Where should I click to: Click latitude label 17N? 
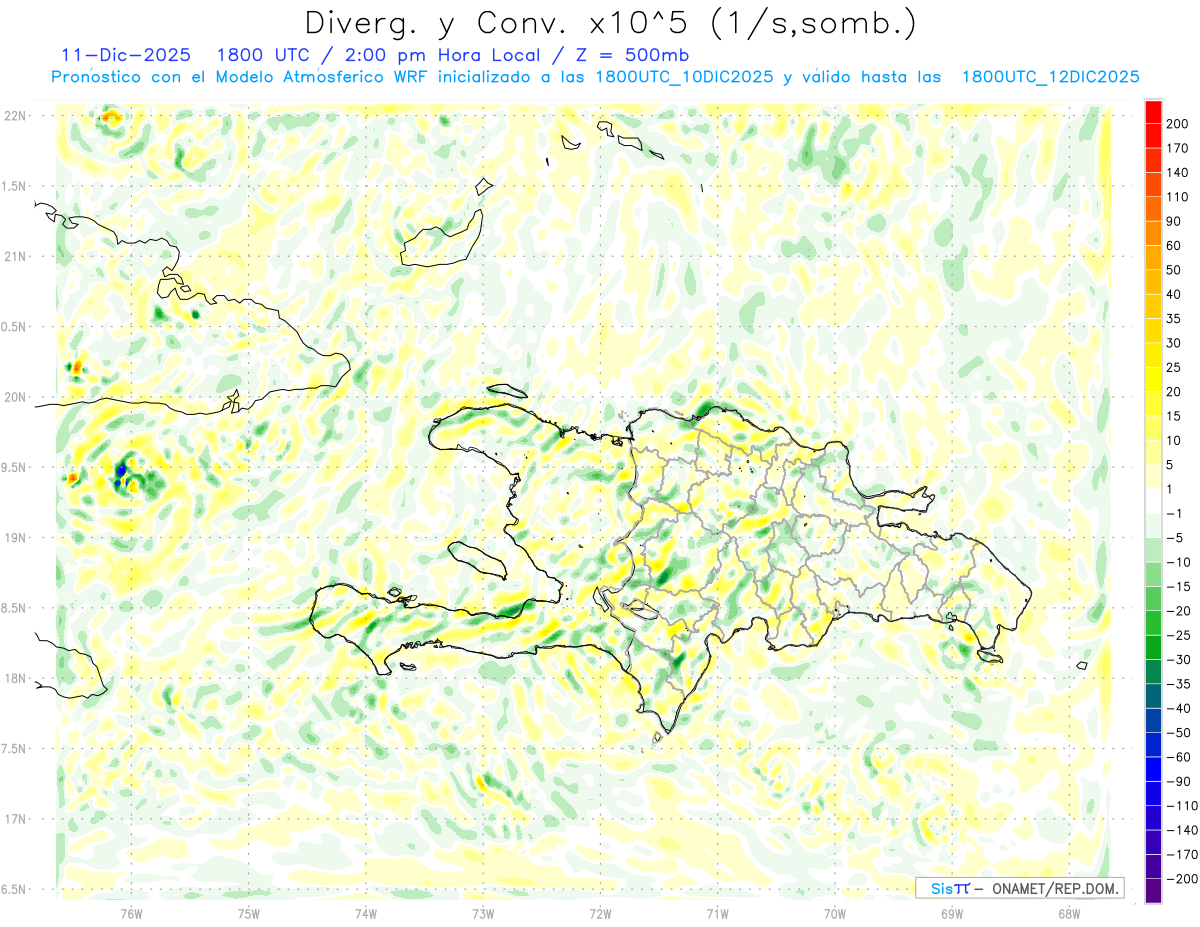(16, 819)
